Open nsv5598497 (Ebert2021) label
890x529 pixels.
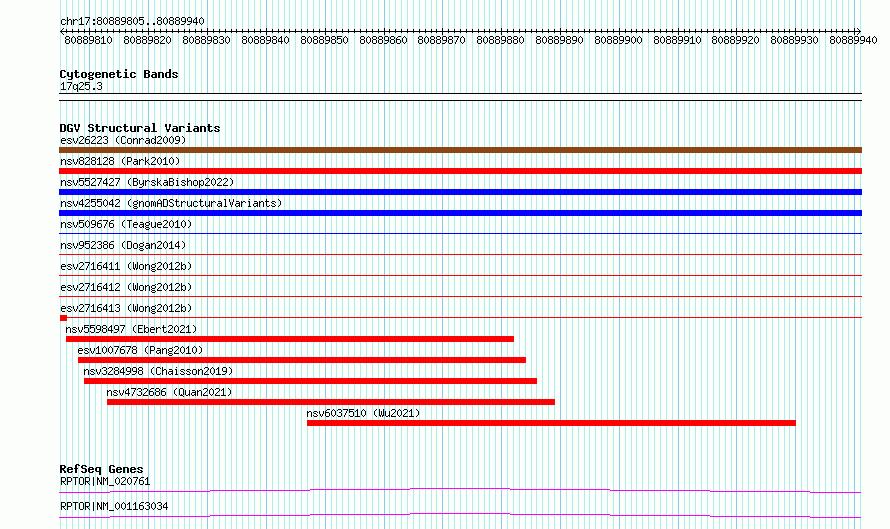(131, 329)
